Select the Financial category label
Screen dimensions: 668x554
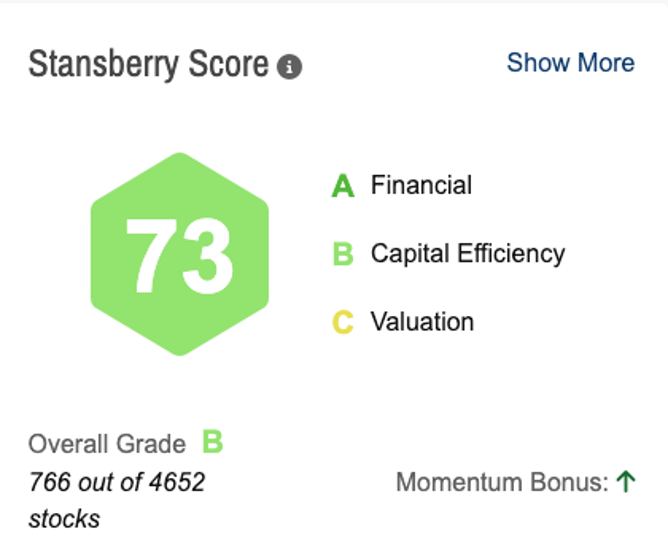point(421,185)
